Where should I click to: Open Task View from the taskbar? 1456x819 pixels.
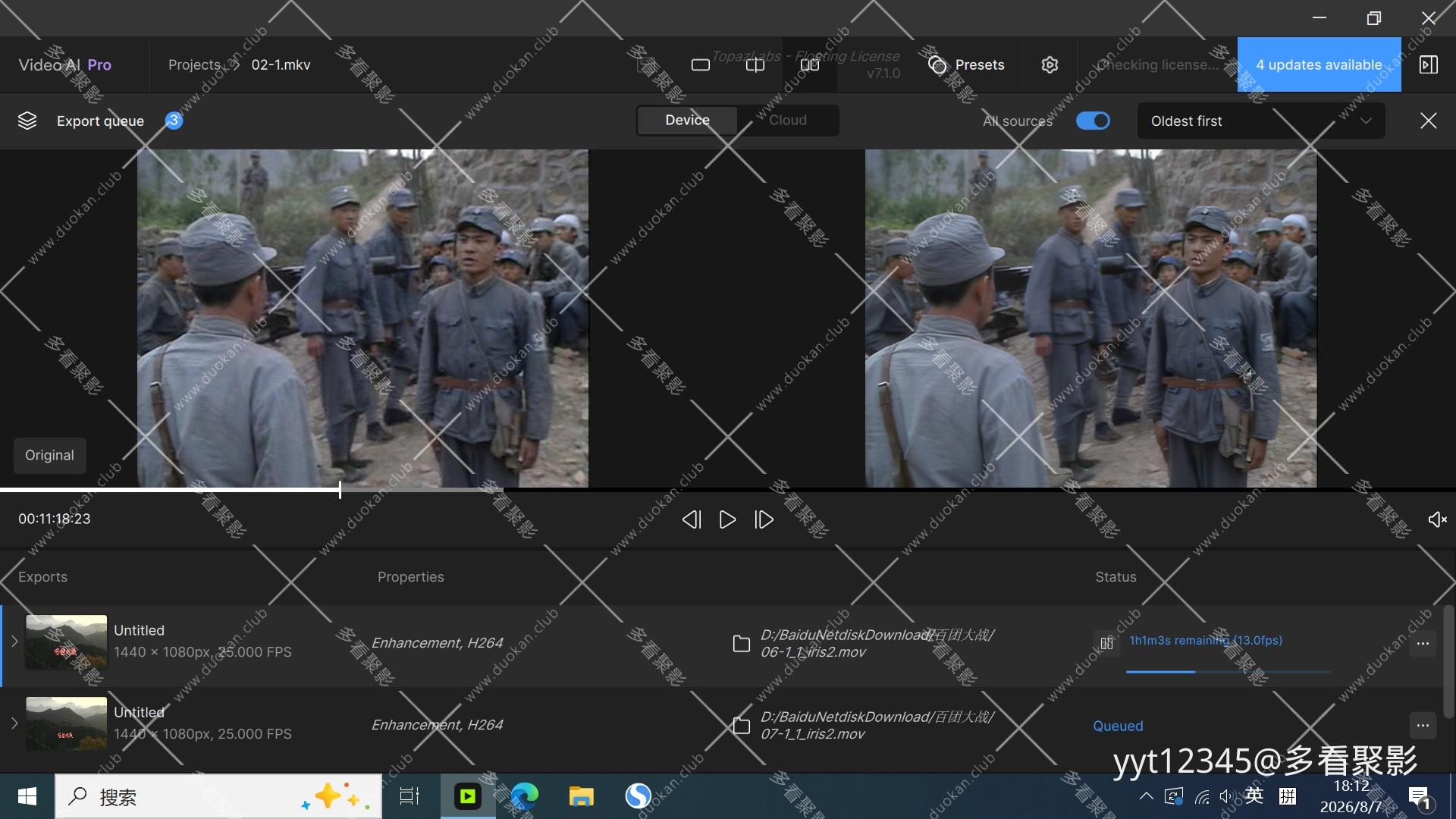tap(409, 796)
